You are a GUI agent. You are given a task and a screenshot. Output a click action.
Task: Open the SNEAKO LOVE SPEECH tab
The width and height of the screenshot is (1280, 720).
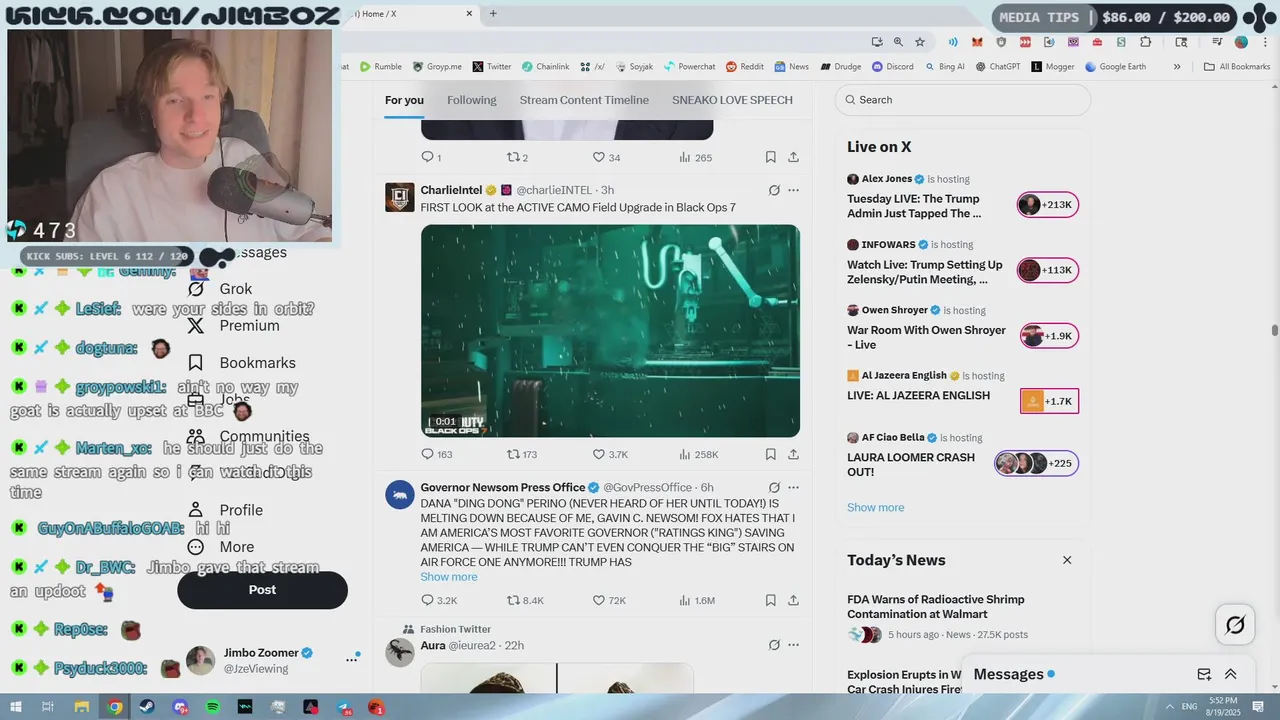point(732,100)
